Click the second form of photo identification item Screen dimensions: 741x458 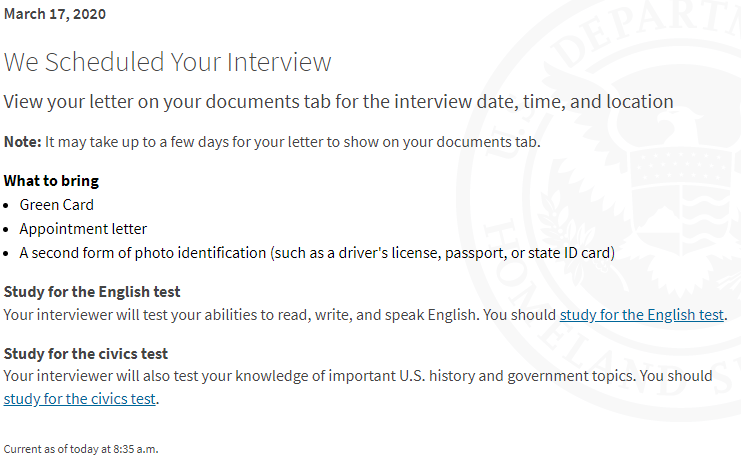317,253
